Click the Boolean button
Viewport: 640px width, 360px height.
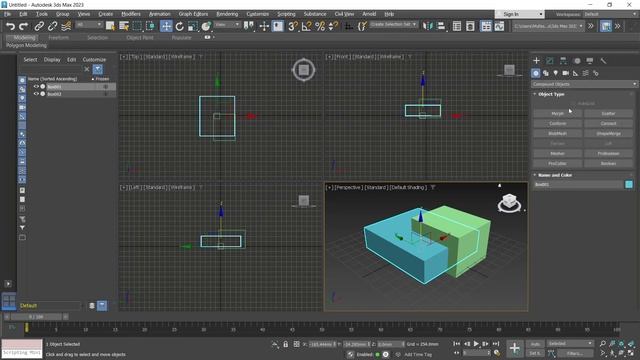click(x=608, y=163)
